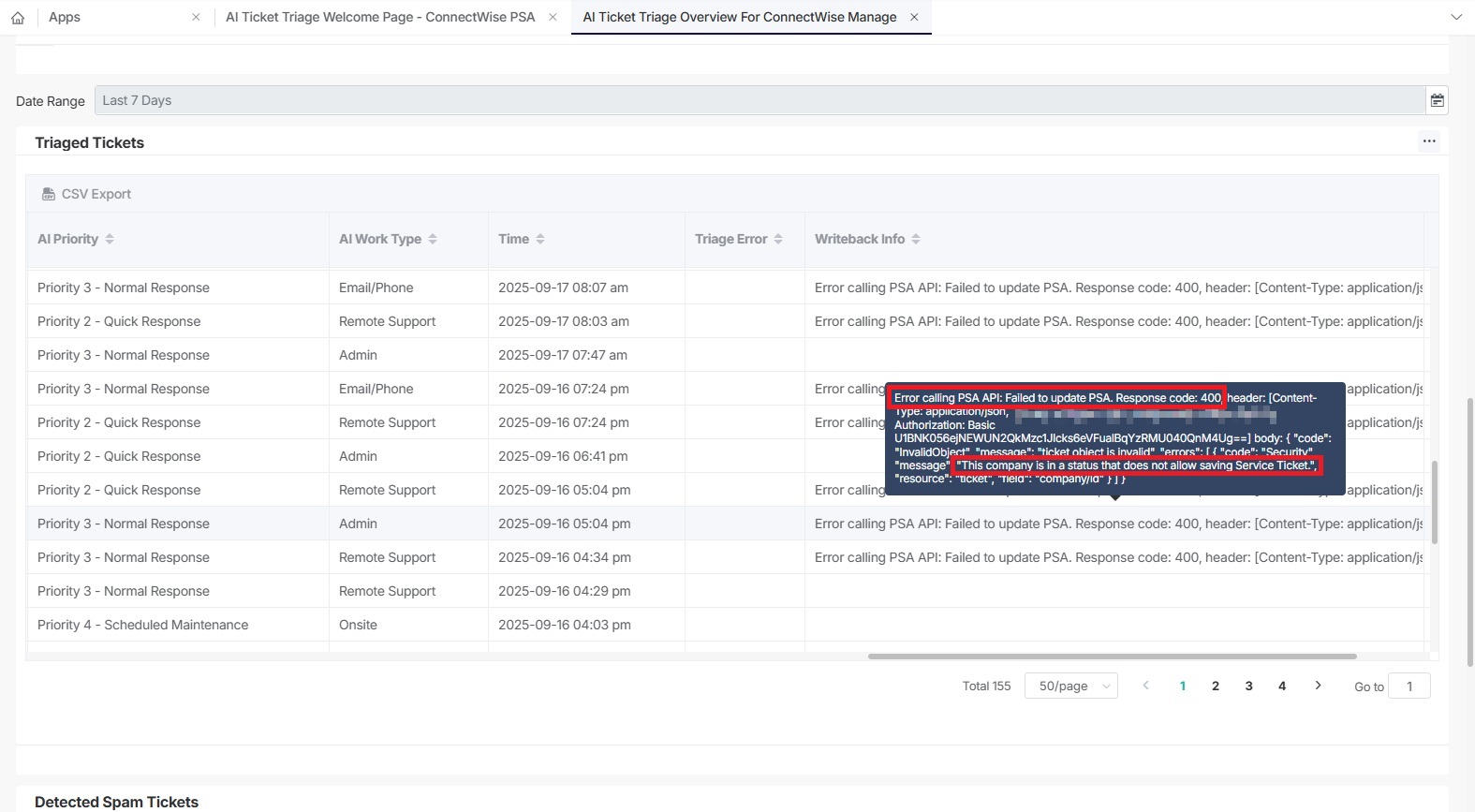The image size is (1475, 812).
Task: Go to page 4 of results
Action: (1282, 686)
